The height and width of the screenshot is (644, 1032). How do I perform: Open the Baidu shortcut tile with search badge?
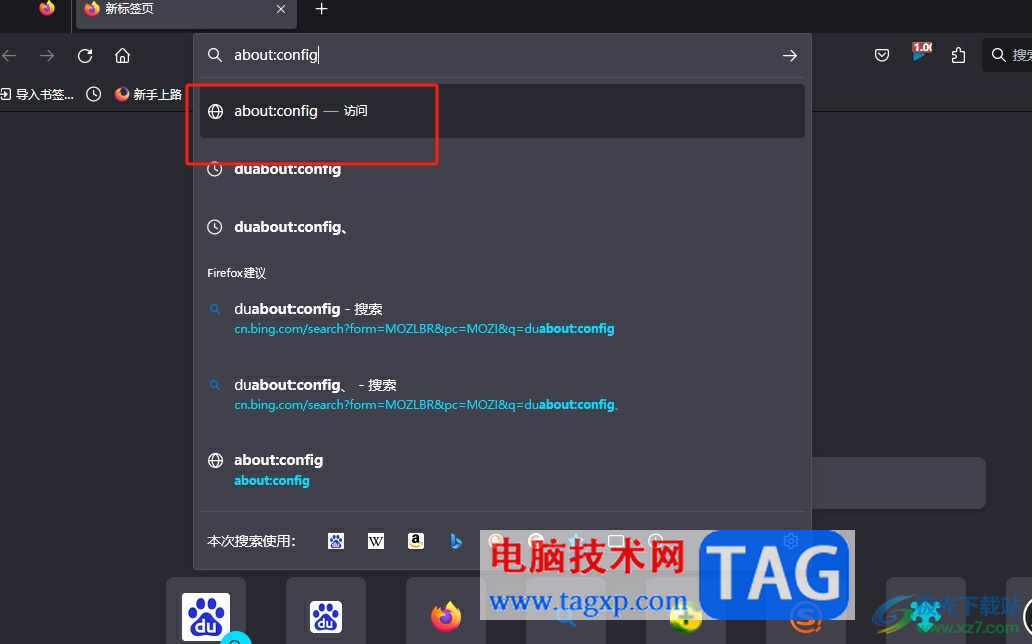coord(206,617)
